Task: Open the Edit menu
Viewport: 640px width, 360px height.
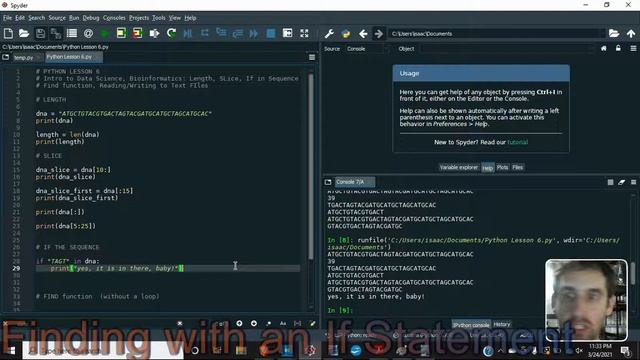Action: coord(20,18)
